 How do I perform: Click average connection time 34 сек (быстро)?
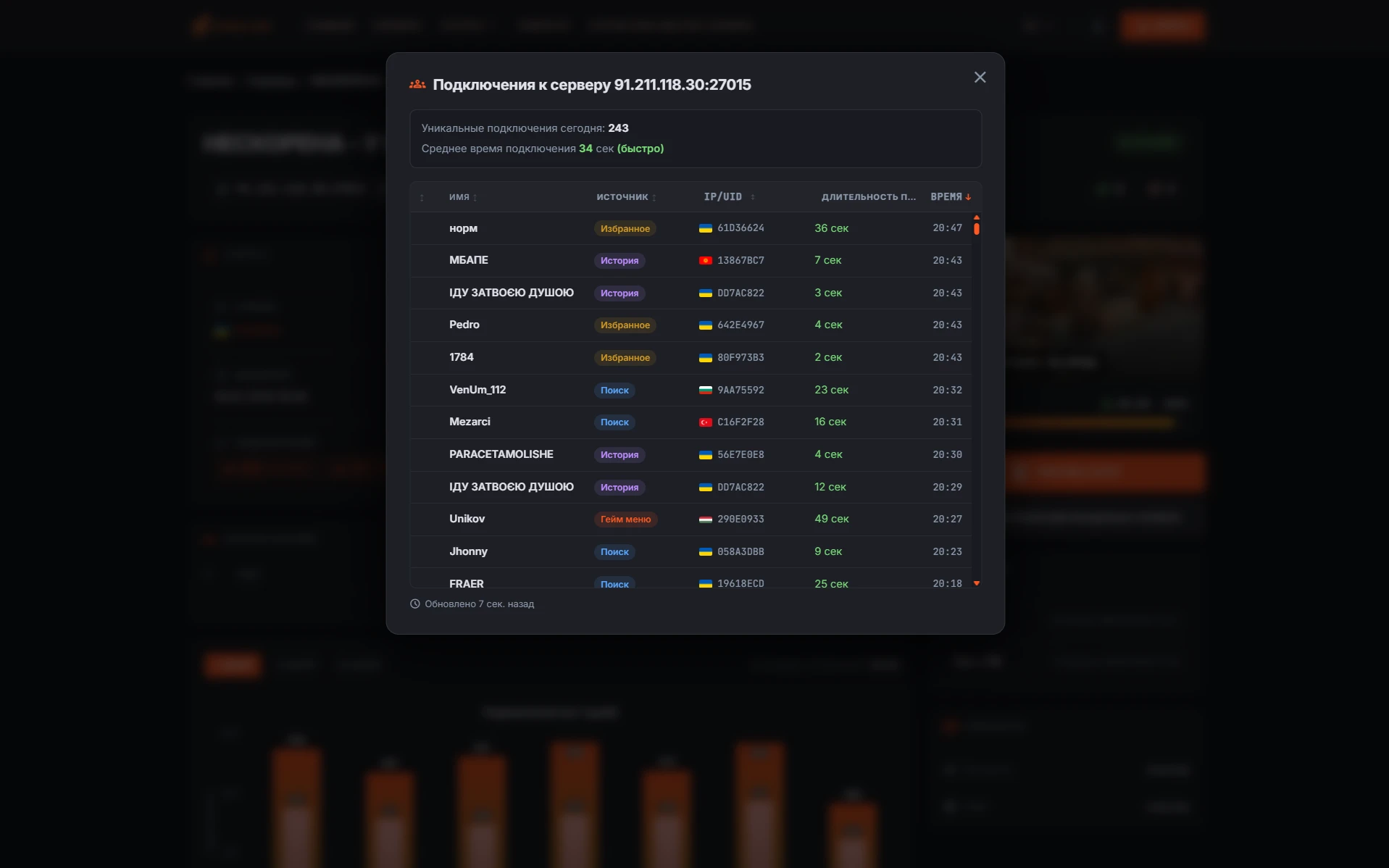(621, 149)
